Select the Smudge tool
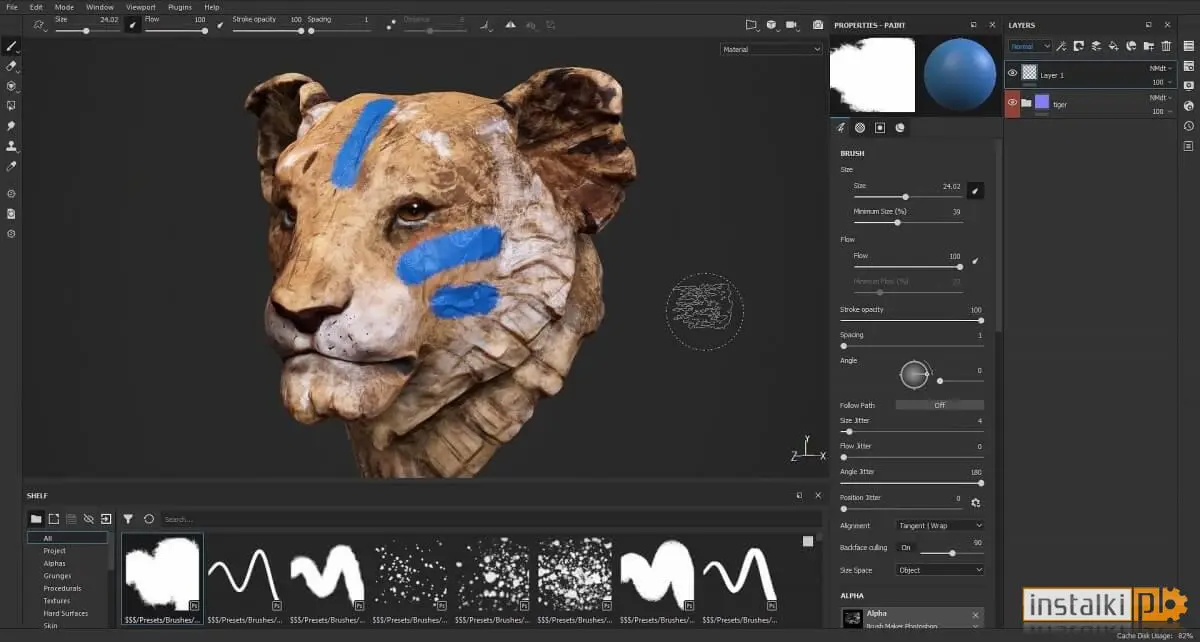The image size is (1200, 642). click(11, 126)
